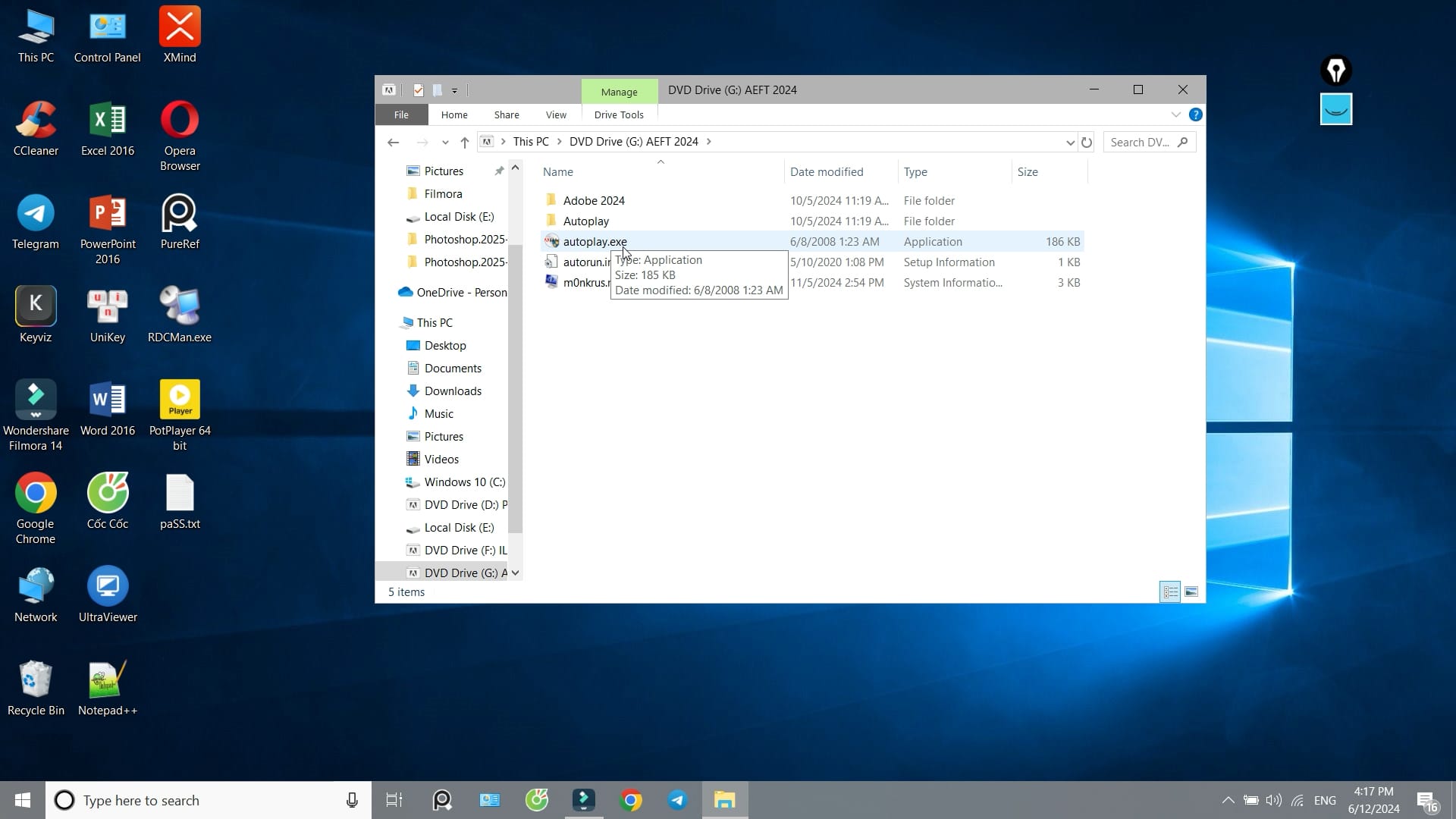Select the Cốc Cốc desktop icon

pyautogui.click(x=108, y=501)
